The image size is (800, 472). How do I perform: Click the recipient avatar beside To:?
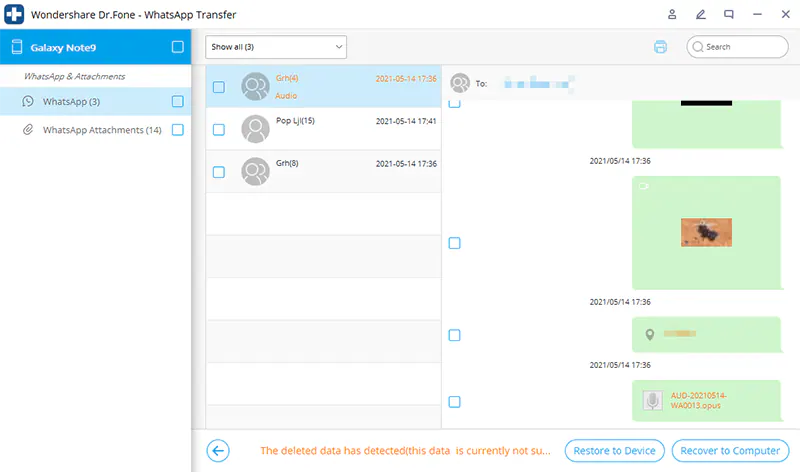460,83
